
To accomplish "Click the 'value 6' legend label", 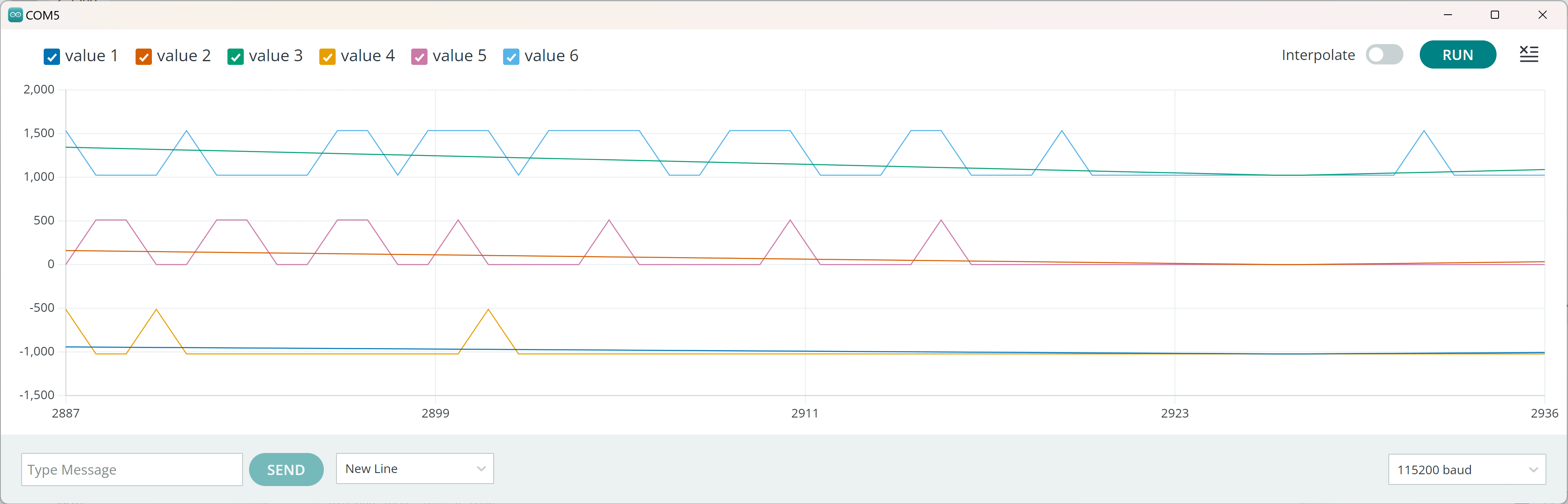I will pos(552,56).
